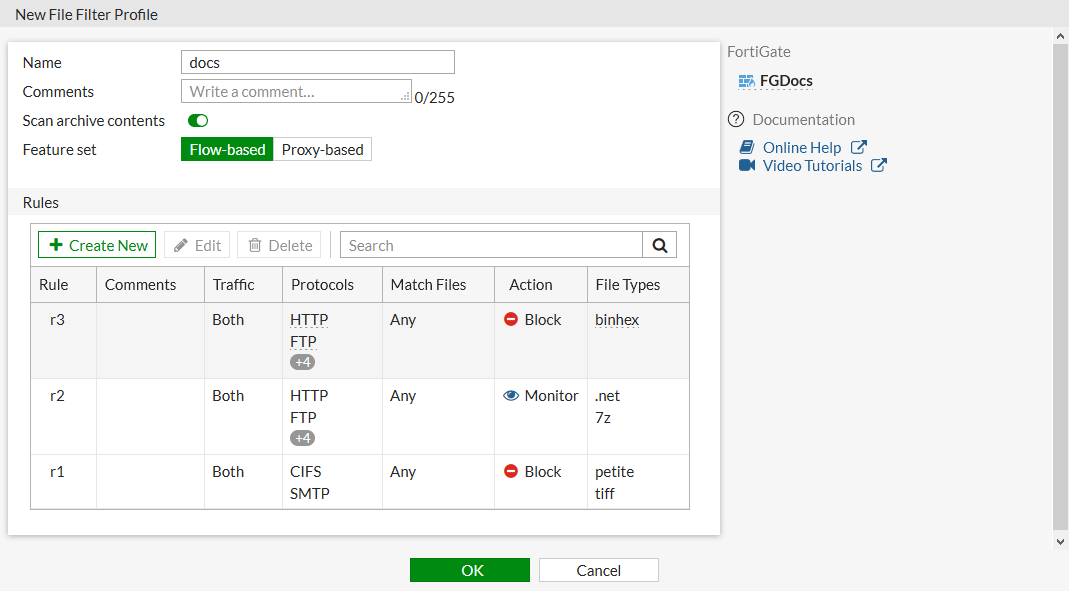Cancel the new file filter profile

[x=598, y=570]
